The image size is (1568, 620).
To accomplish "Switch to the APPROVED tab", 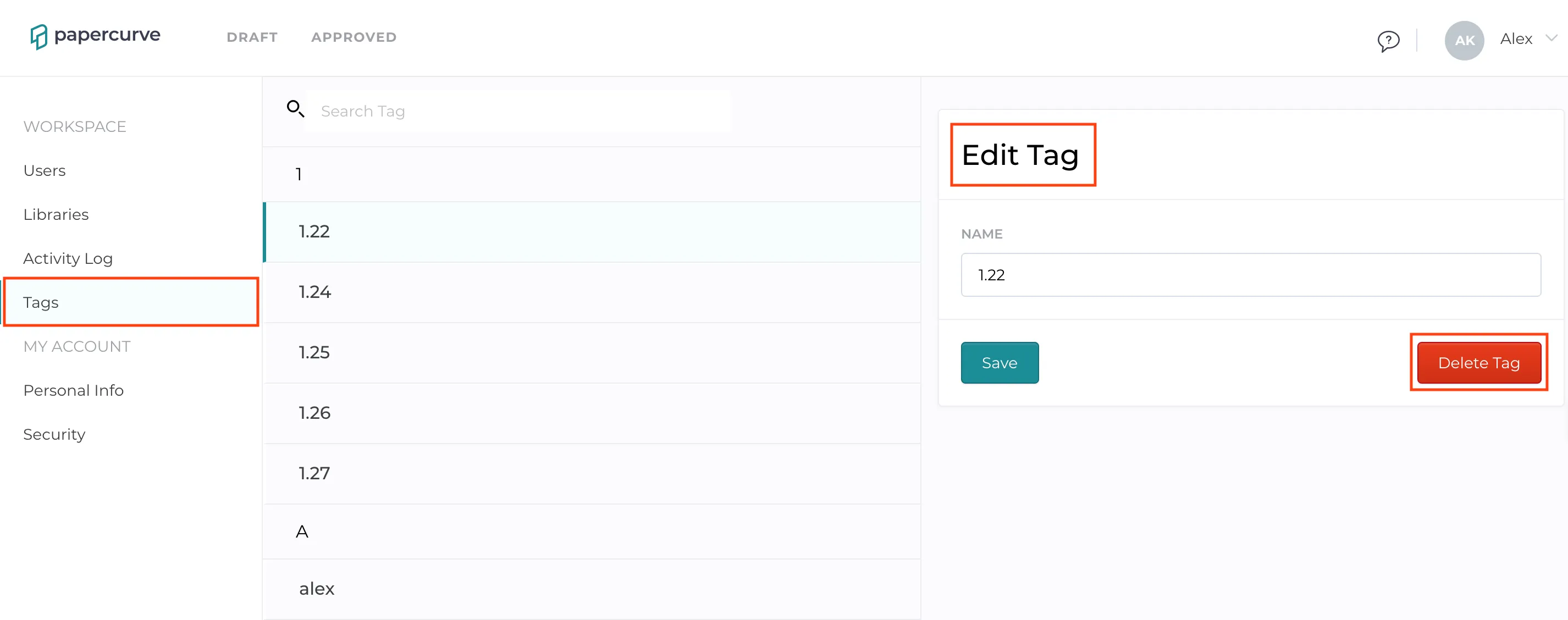I will click(x=354, y=37).
